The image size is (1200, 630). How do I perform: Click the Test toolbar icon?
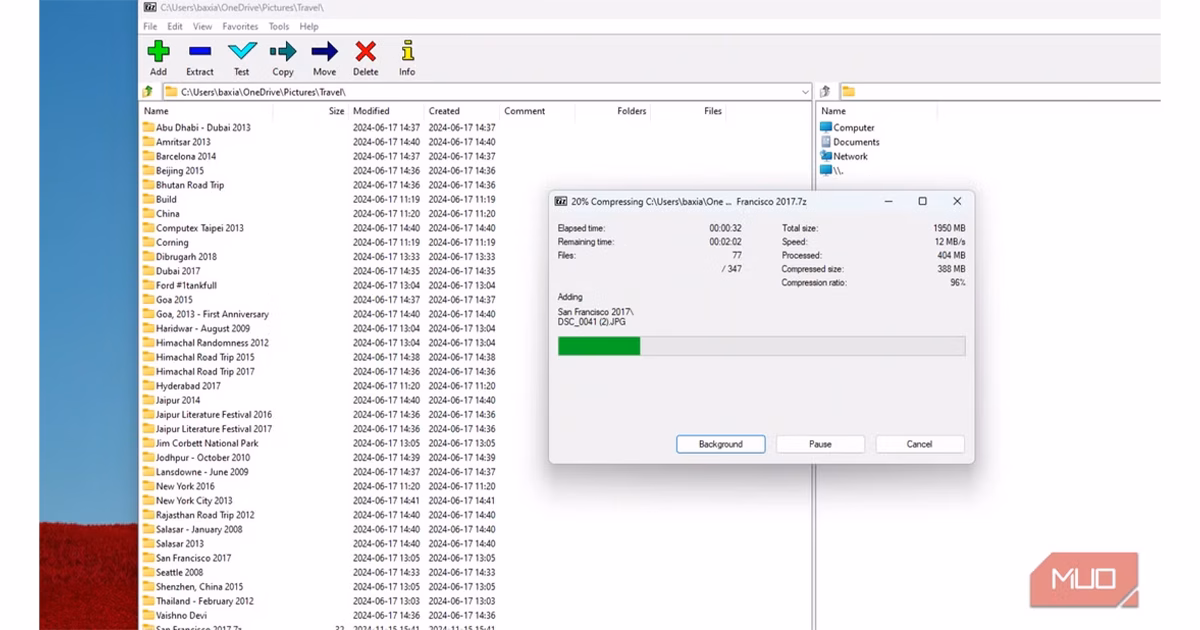tap(242, 51)
